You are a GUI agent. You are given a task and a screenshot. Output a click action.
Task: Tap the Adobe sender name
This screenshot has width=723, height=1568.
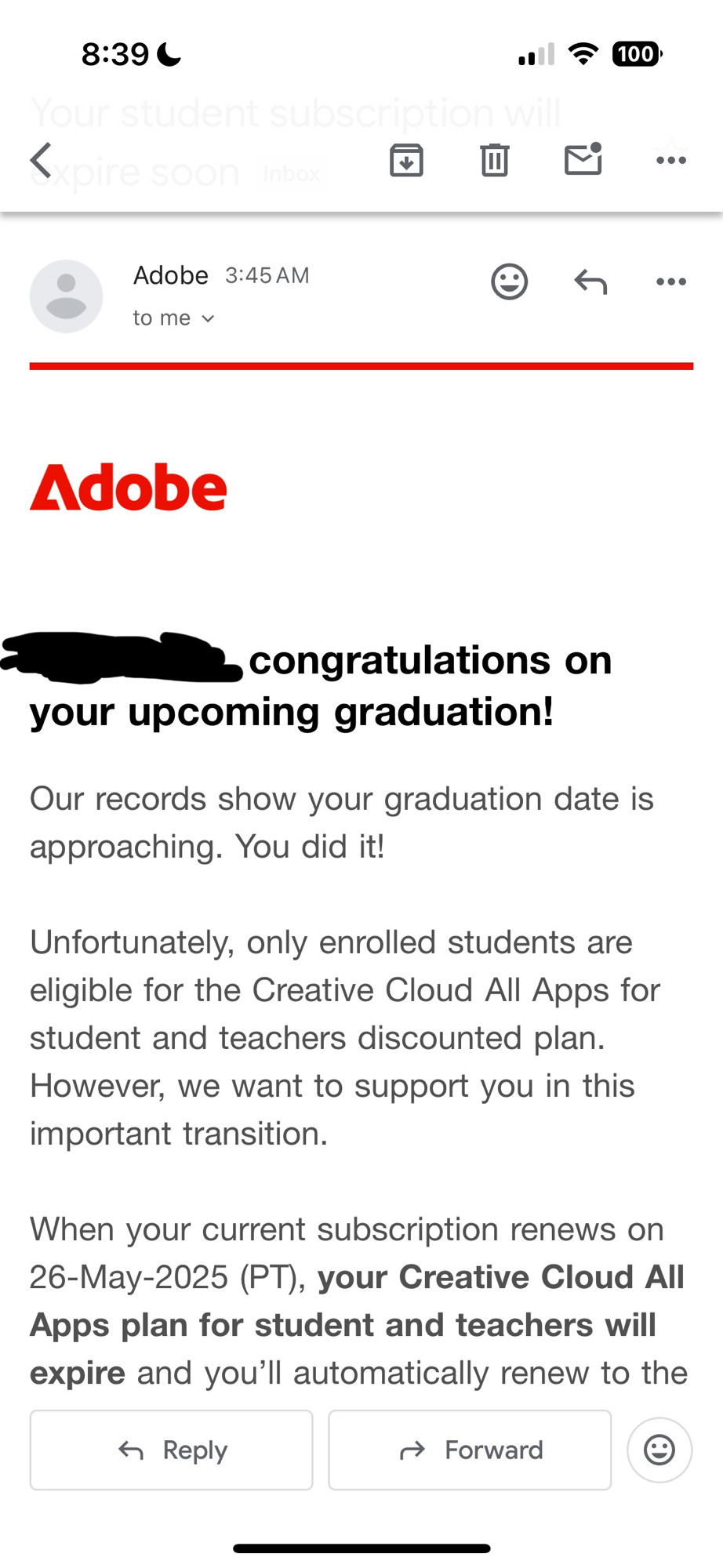[x=171, y=275]
